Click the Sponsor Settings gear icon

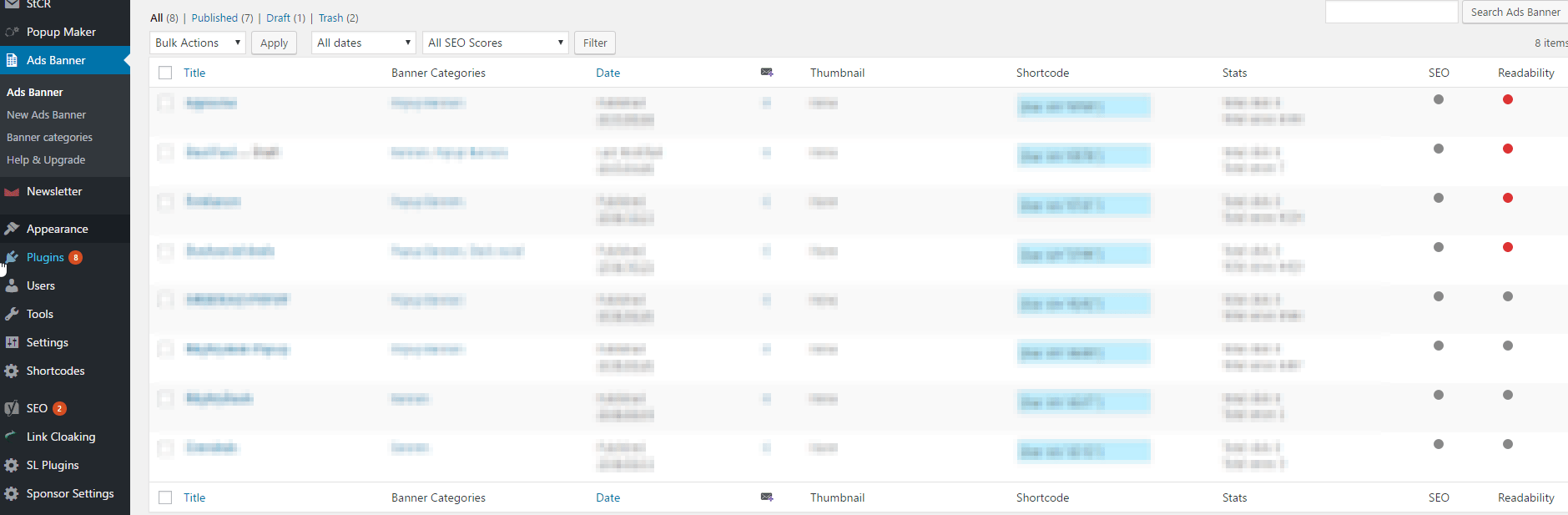point(12,493)
